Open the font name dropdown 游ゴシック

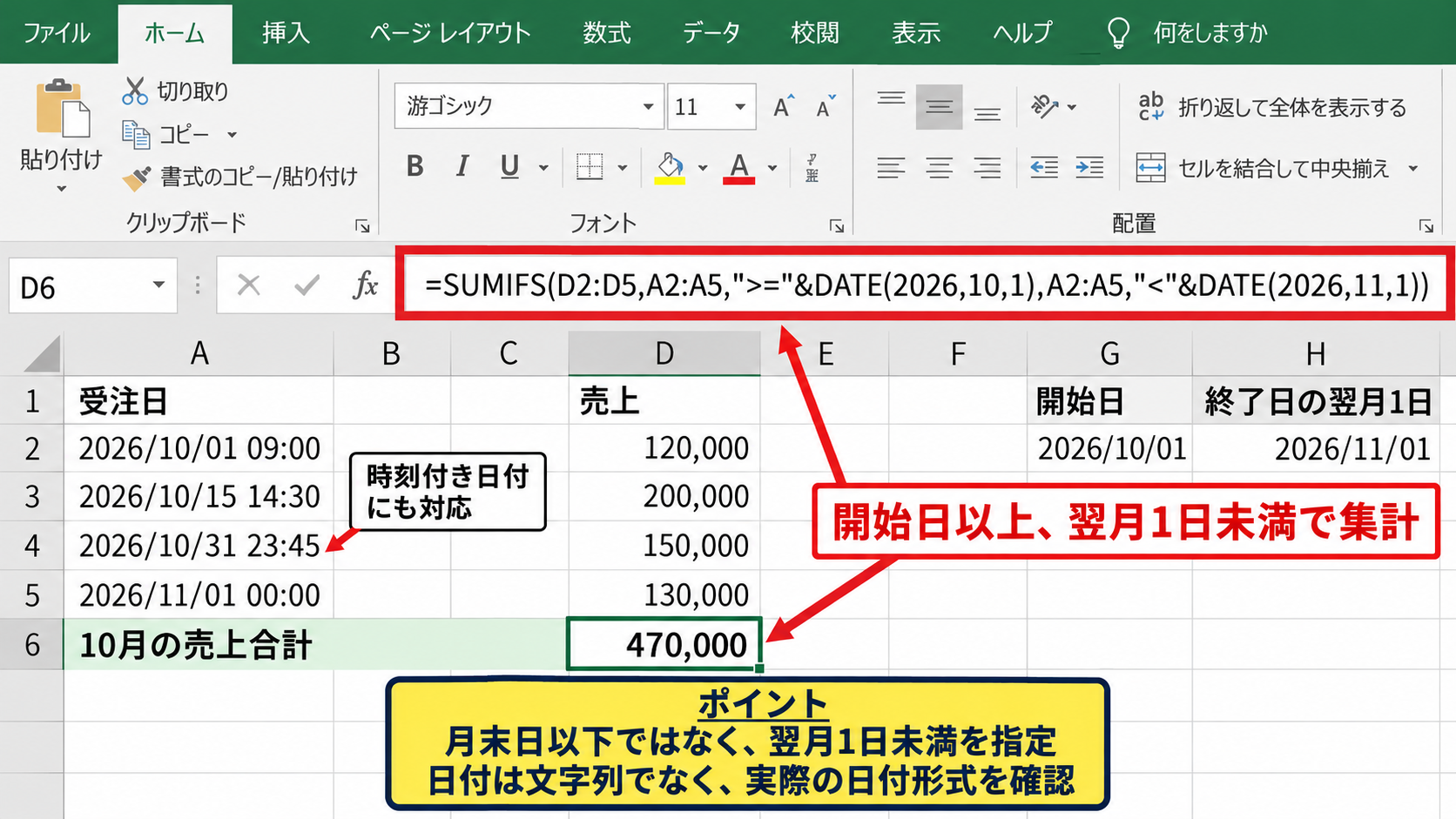pyautogui.click(x=648, y=106)
